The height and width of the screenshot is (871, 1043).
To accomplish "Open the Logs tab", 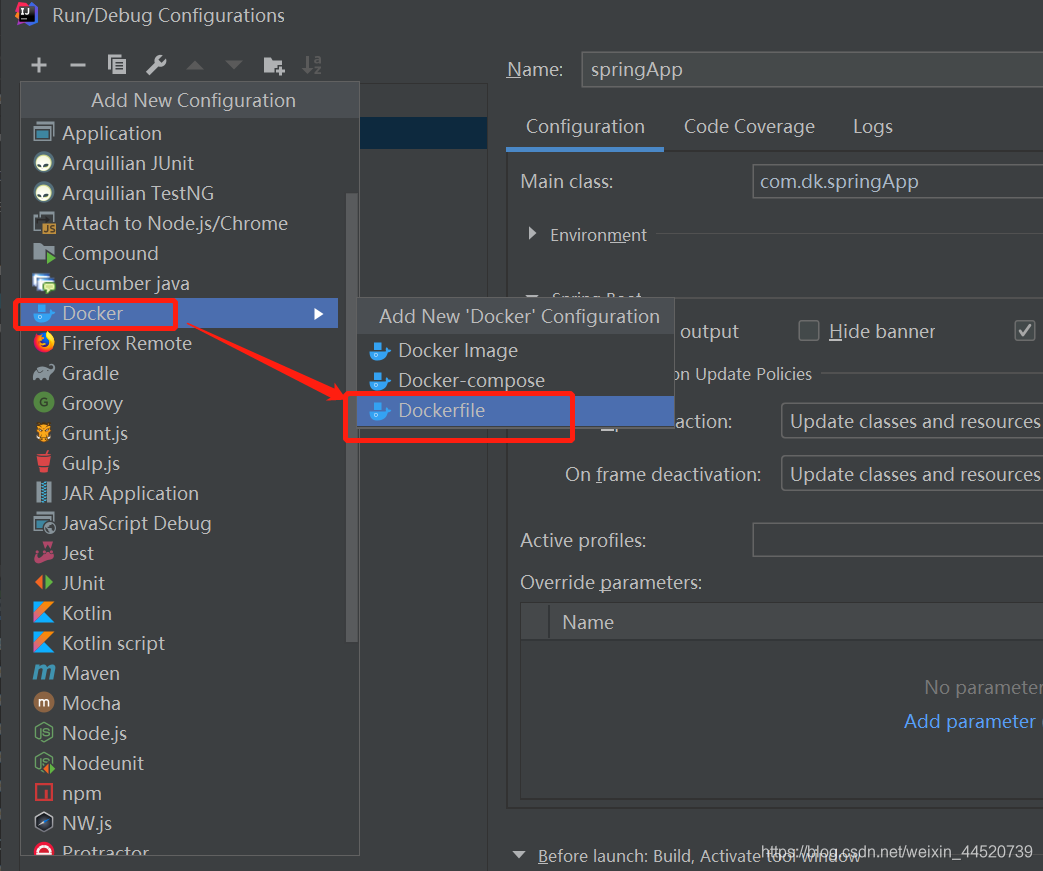I will tap(873, 126).
